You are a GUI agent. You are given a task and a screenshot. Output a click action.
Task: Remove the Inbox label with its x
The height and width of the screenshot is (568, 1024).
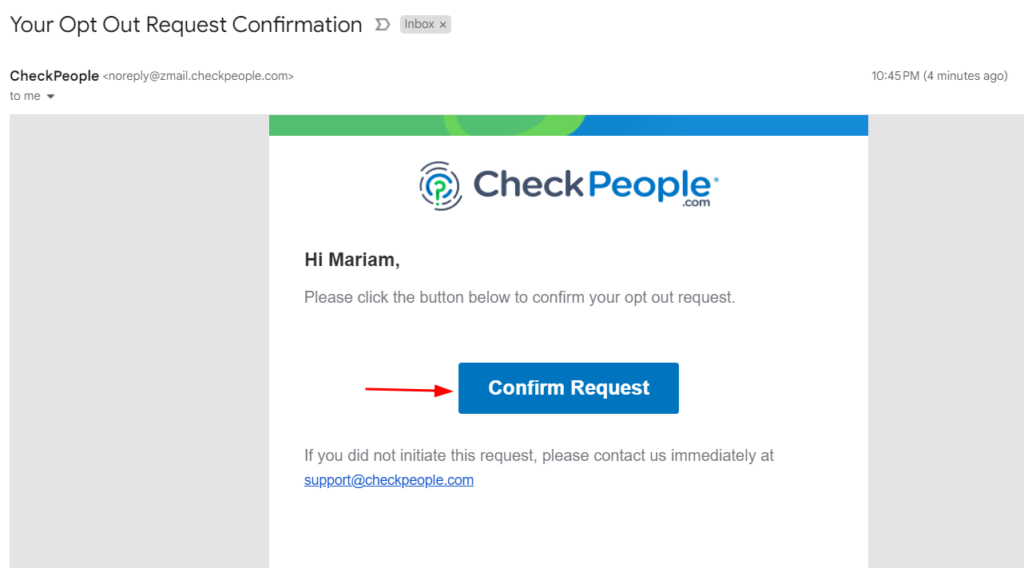click(x=443, y=25)
